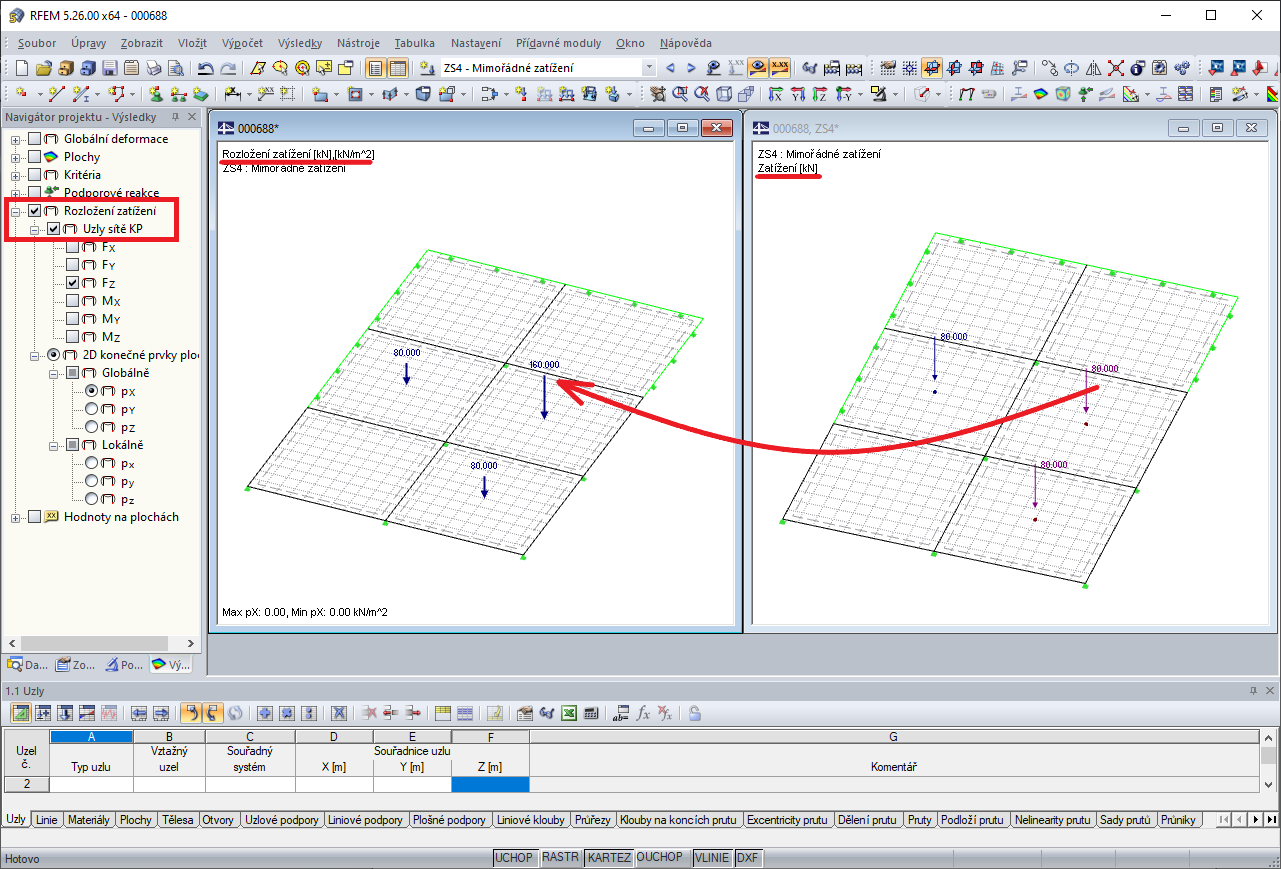1281x869 pixels.
Task: Expand the Kritéria tree node
Action: pyautogui.click(x=16, y=175)
